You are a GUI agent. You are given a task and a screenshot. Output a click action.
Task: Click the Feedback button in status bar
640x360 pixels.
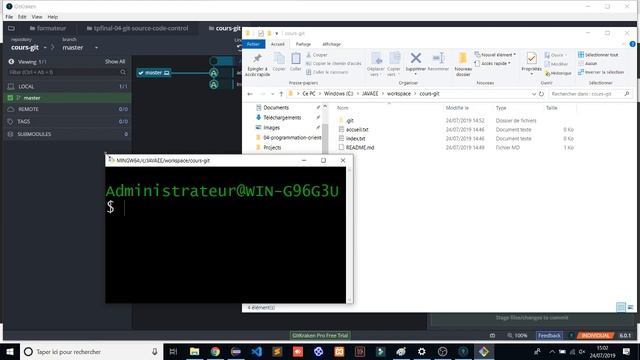pos(549,336)
